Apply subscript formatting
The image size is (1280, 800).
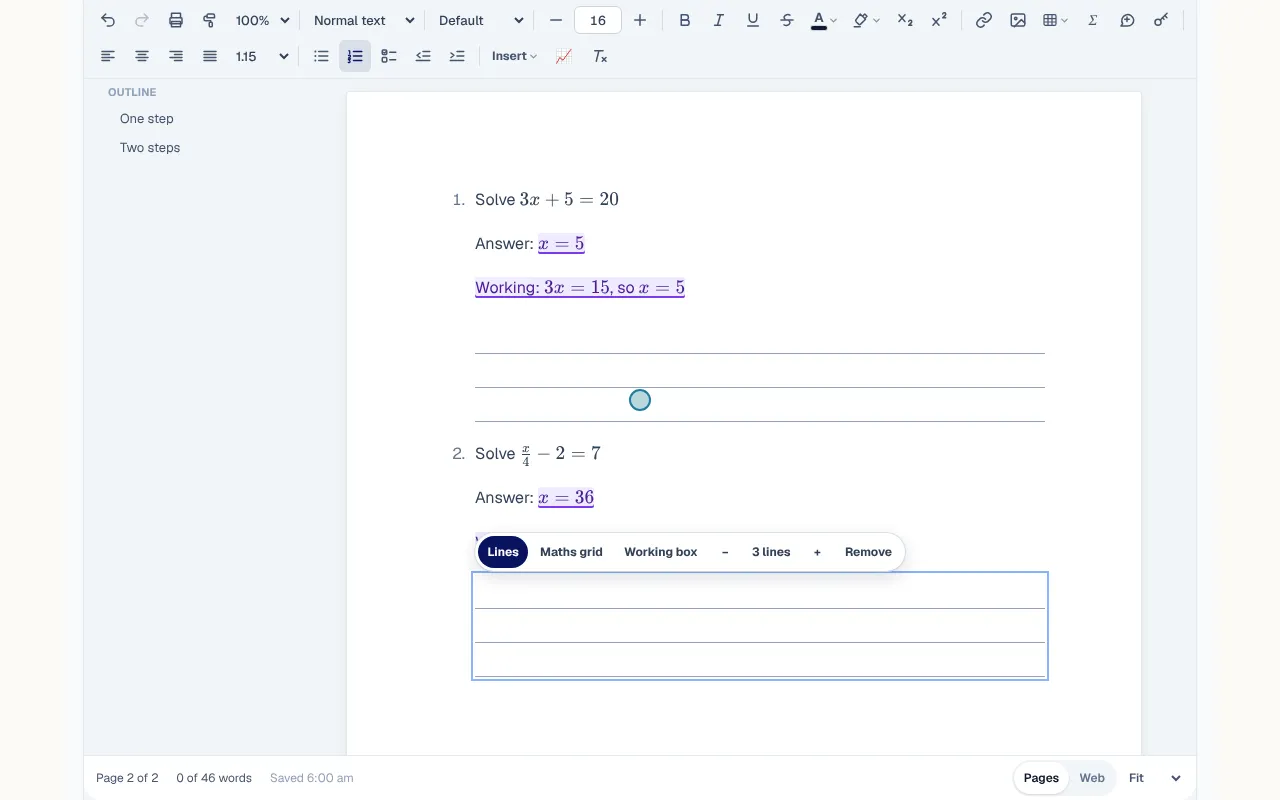pyautogui.click(x=905, y=20)
